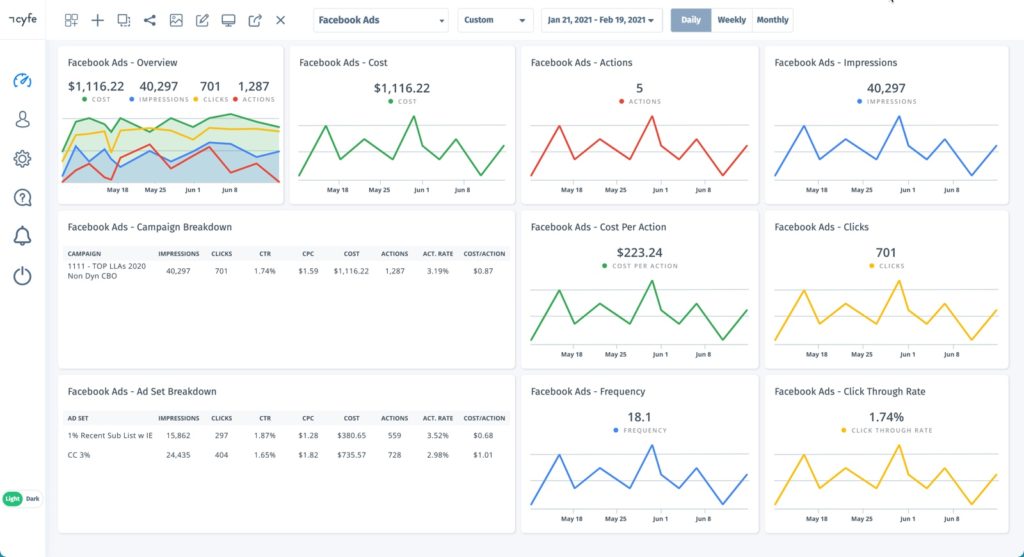
Task: Click the X delete dashboard icon
Action: tap(280, 20)
